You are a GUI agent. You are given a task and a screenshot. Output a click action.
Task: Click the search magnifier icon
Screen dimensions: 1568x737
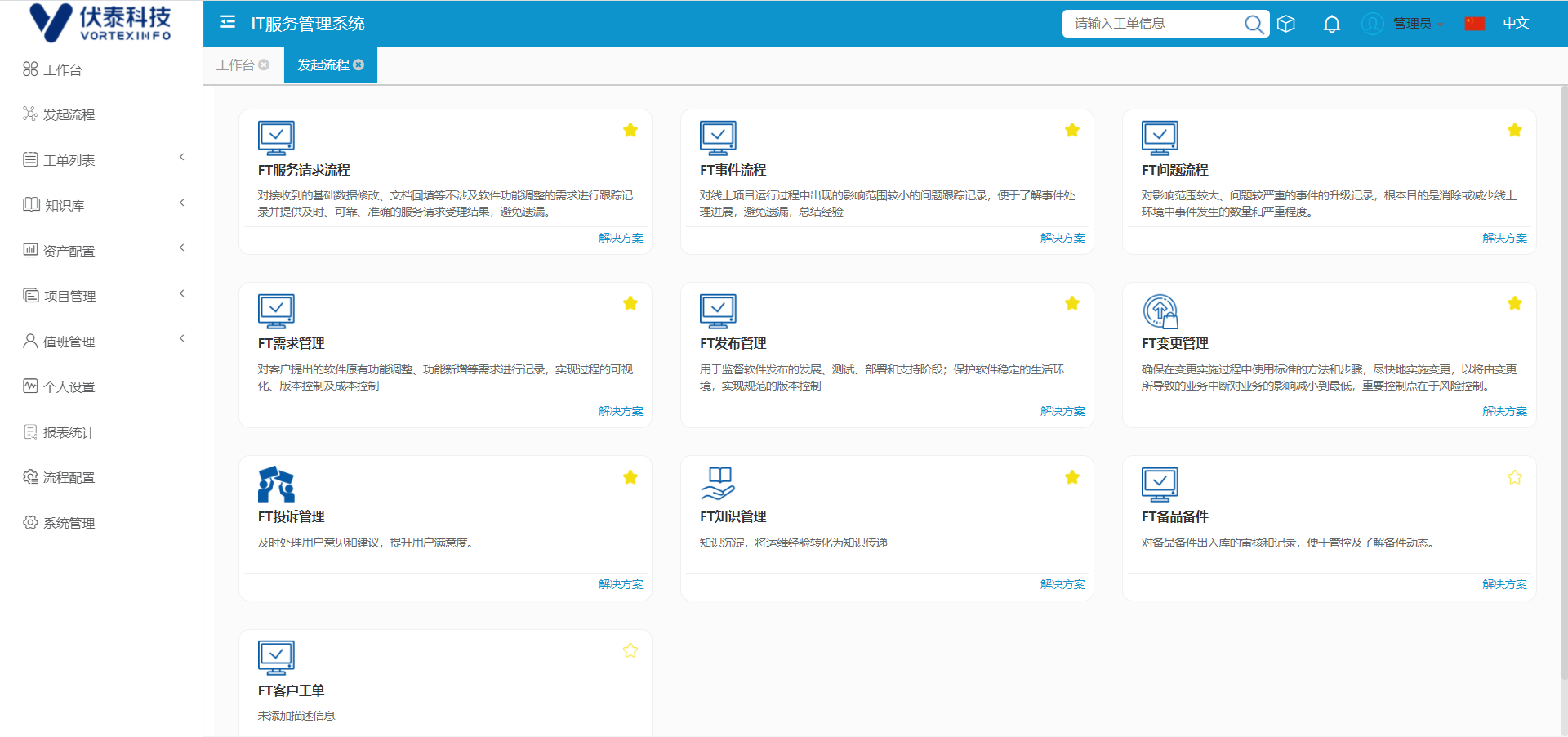pyautogui.click(x=1253, y=24)
